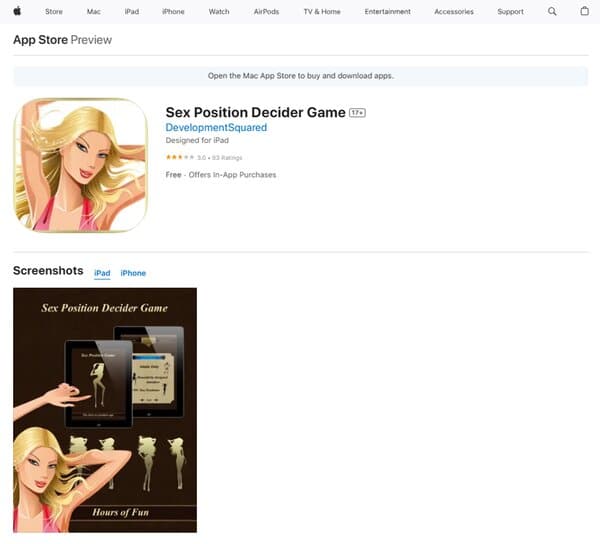Go to the top-nav iPad menu
The height and width of the screenshot is (544, 600).
pyautogui.click(x=132, y=12)
